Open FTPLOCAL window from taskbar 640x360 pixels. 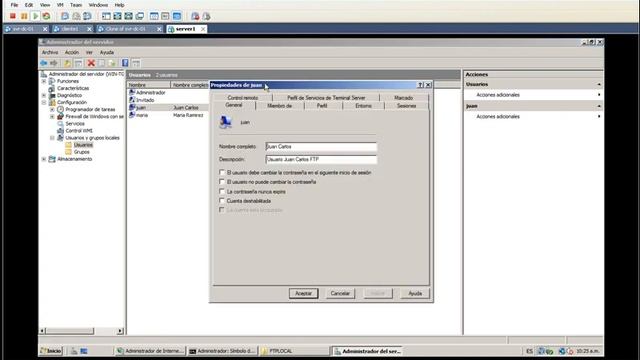(x=294, y=351)
